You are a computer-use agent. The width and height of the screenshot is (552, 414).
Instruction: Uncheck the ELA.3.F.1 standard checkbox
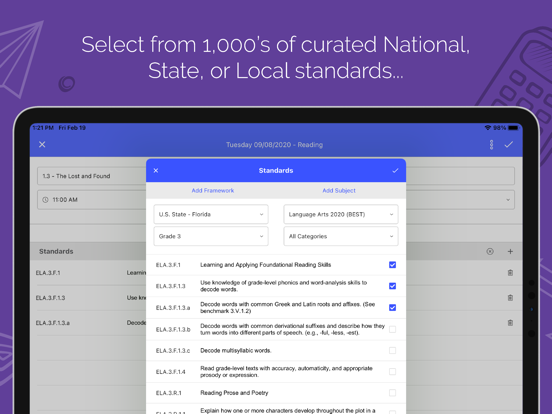(393, 265)
